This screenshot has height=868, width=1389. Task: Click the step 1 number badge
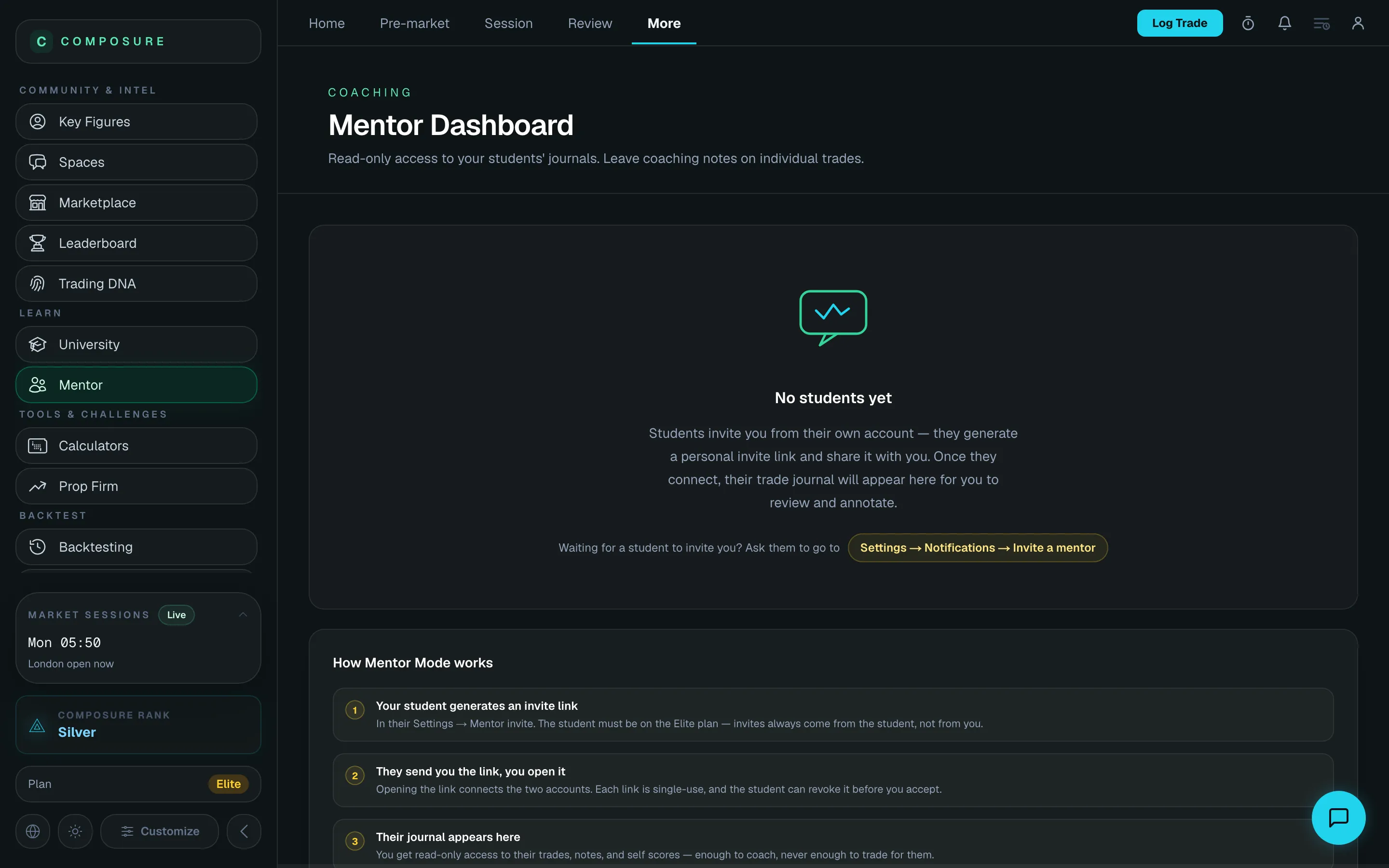tap(354, 710)
